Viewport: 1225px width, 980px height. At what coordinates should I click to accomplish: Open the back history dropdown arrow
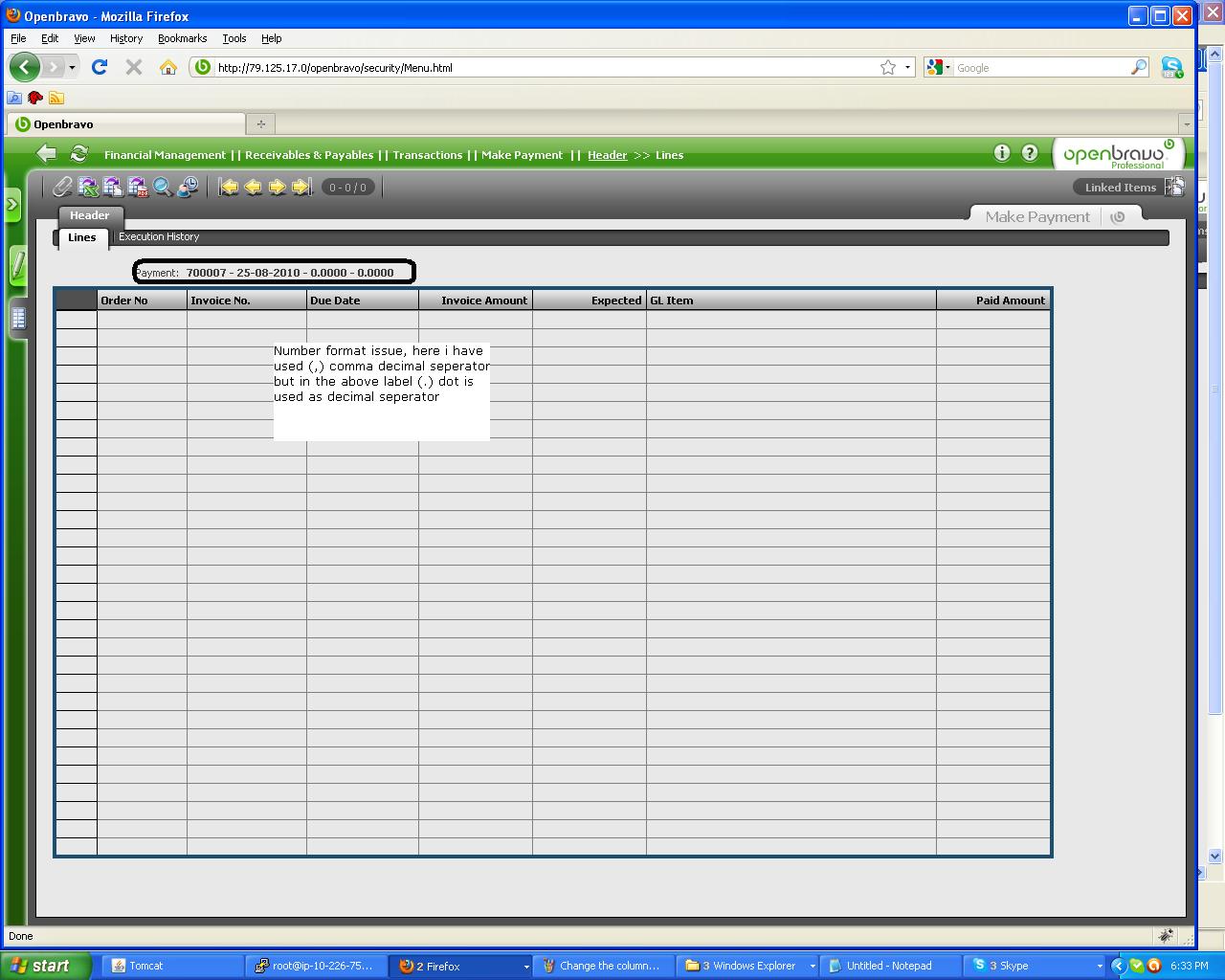point(72,68)
